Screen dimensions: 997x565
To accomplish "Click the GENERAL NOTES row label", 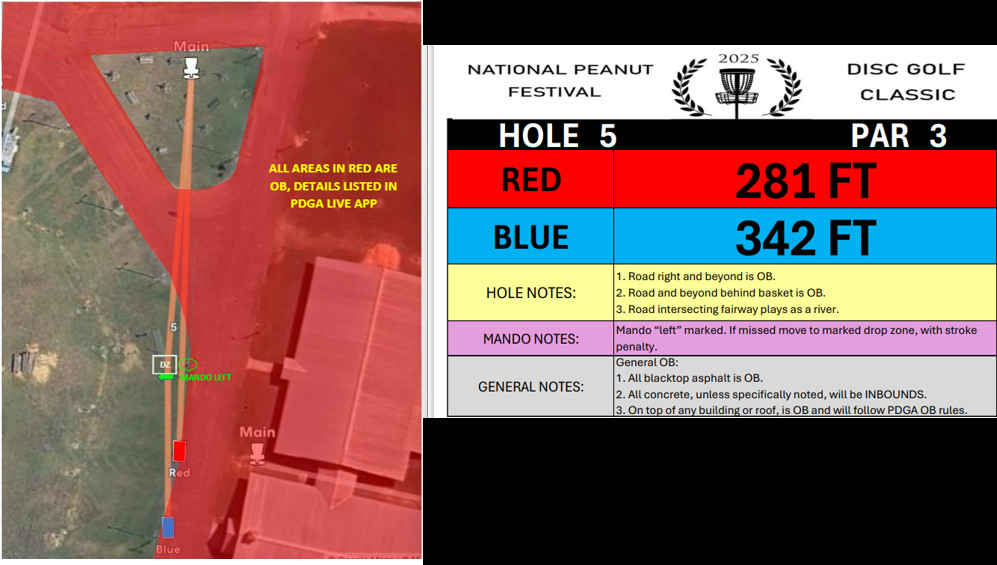I will 531,385.
